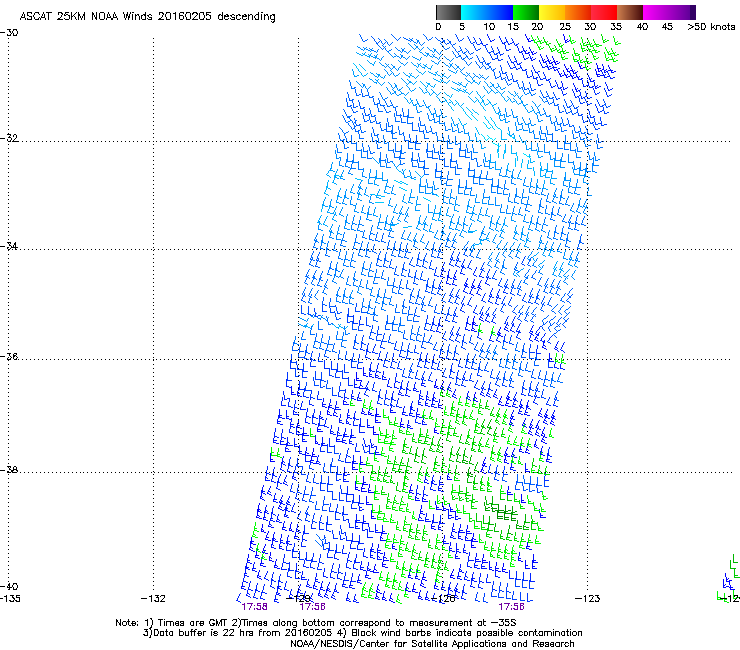
Task: Click the '10' legend tick label
Action: tap(489, 27)
